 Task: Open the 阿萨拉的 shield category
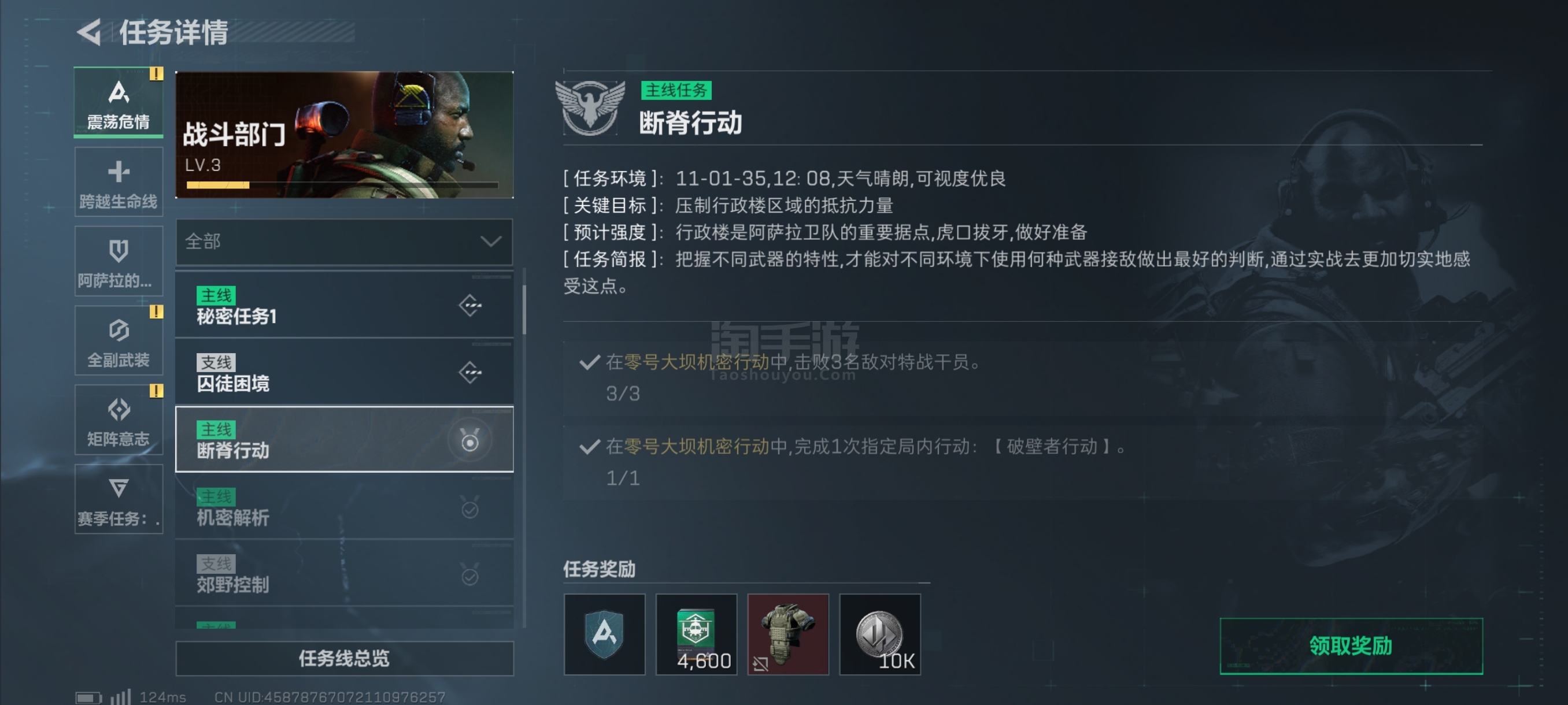[119, 261]
